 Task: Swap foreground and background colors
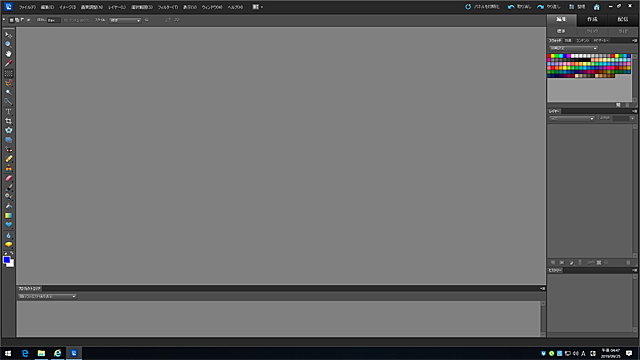point(12,253)
